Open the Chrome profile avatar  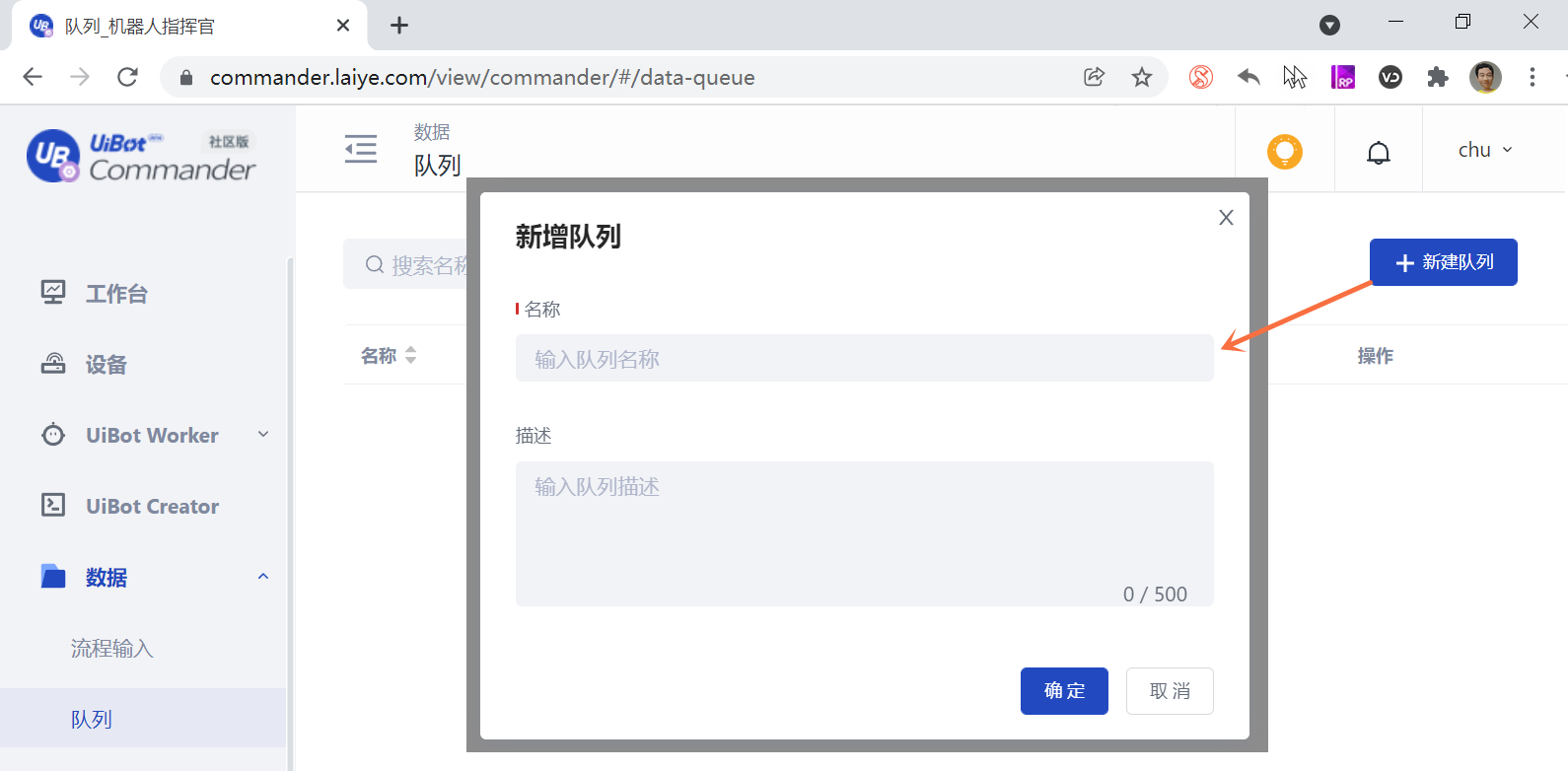pos(1485,77)
